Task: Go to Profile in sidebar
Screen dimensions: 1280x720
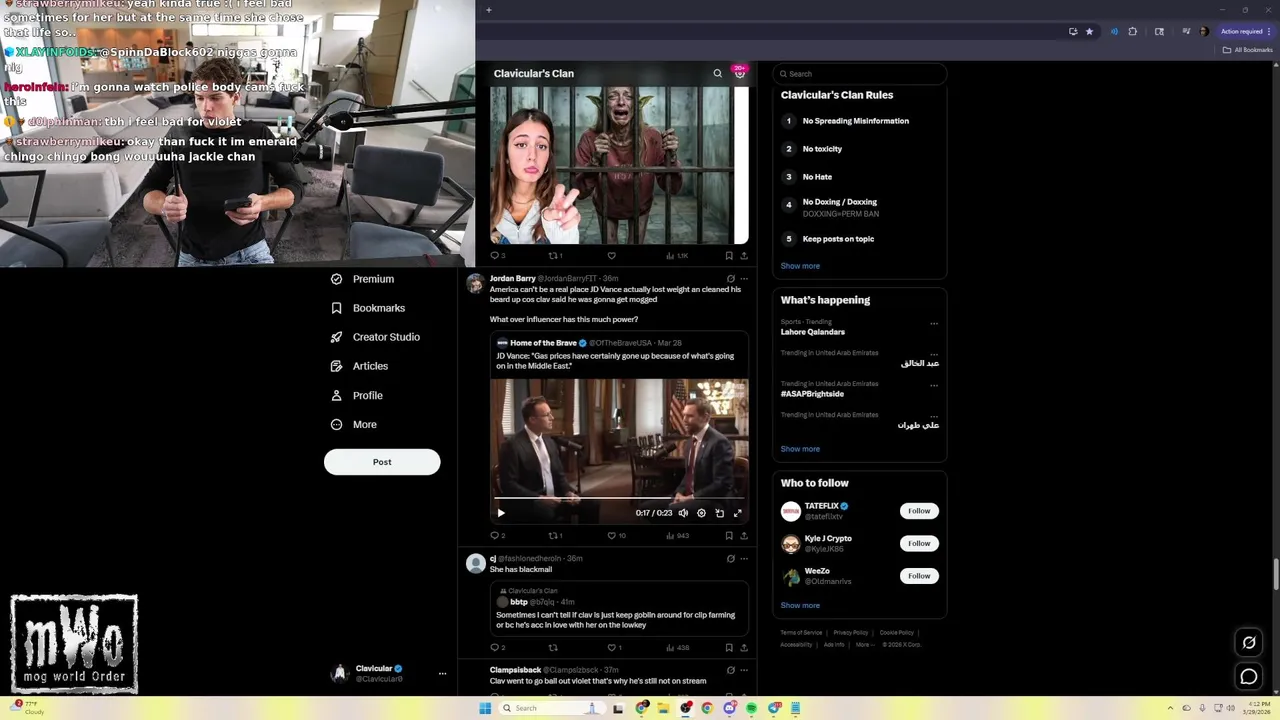Action: [357, 395]
